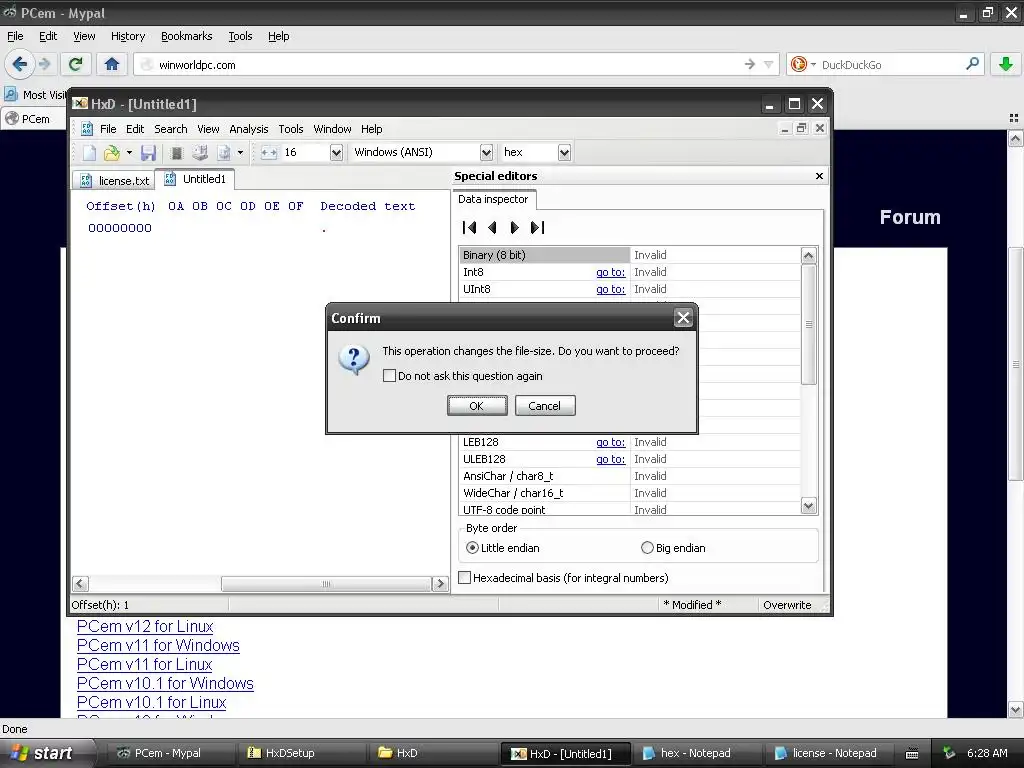The image size is (1024, 768).
Task: Cancel the Confirm dialog
Action: (545, 406)
